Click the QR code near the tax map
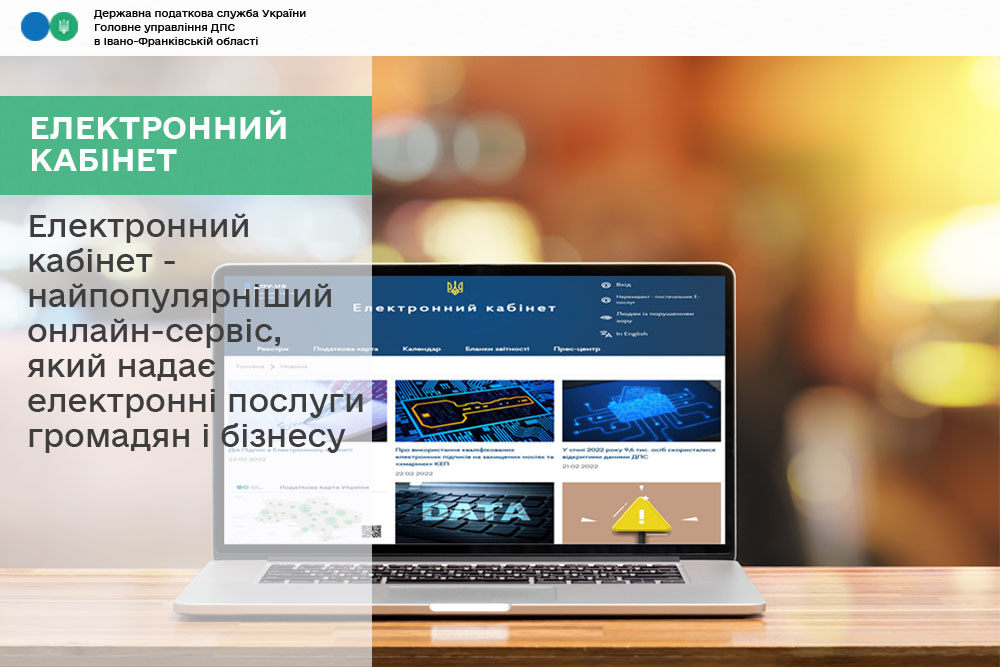 tap(372, 532)
